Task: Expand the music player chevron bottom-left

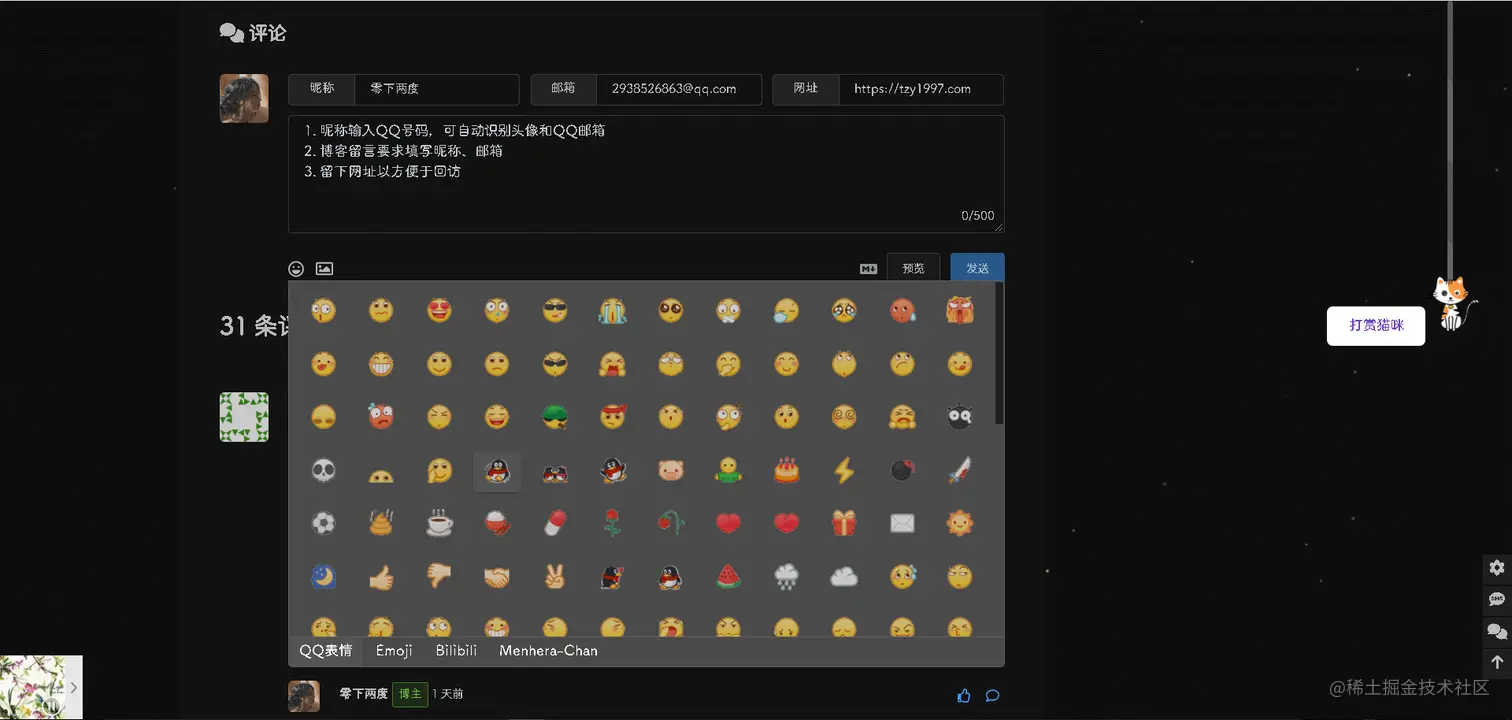Action: [x=74, y=688]
